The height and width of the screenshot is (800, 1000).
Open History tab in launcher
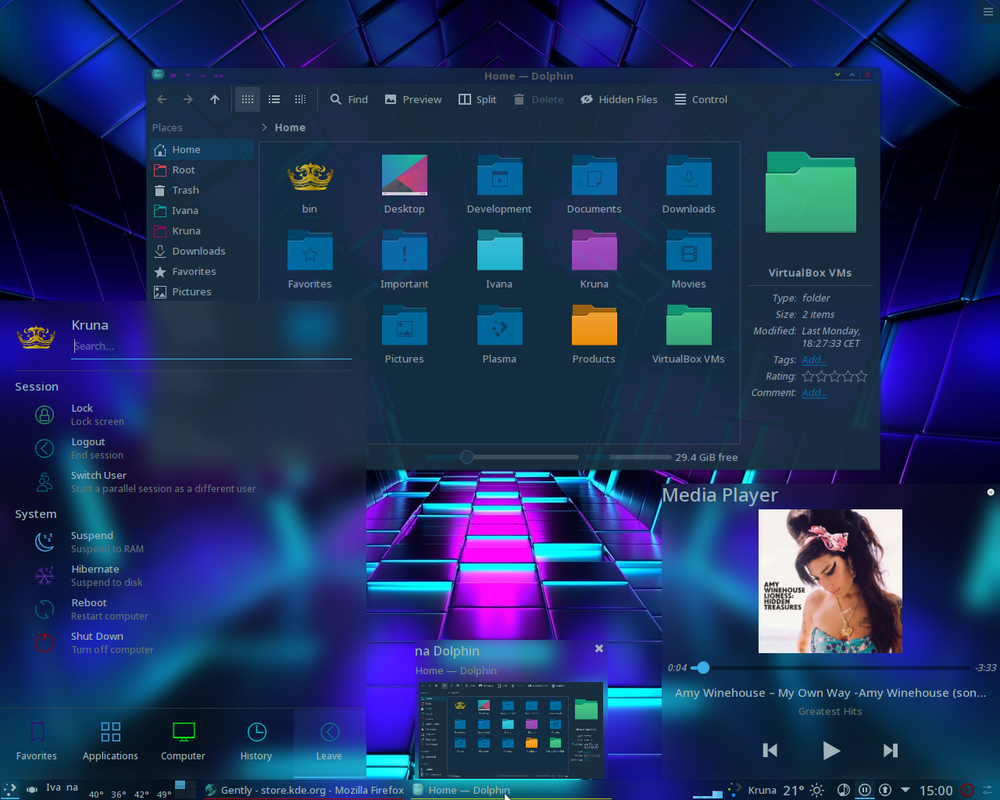tap(256, 742)
